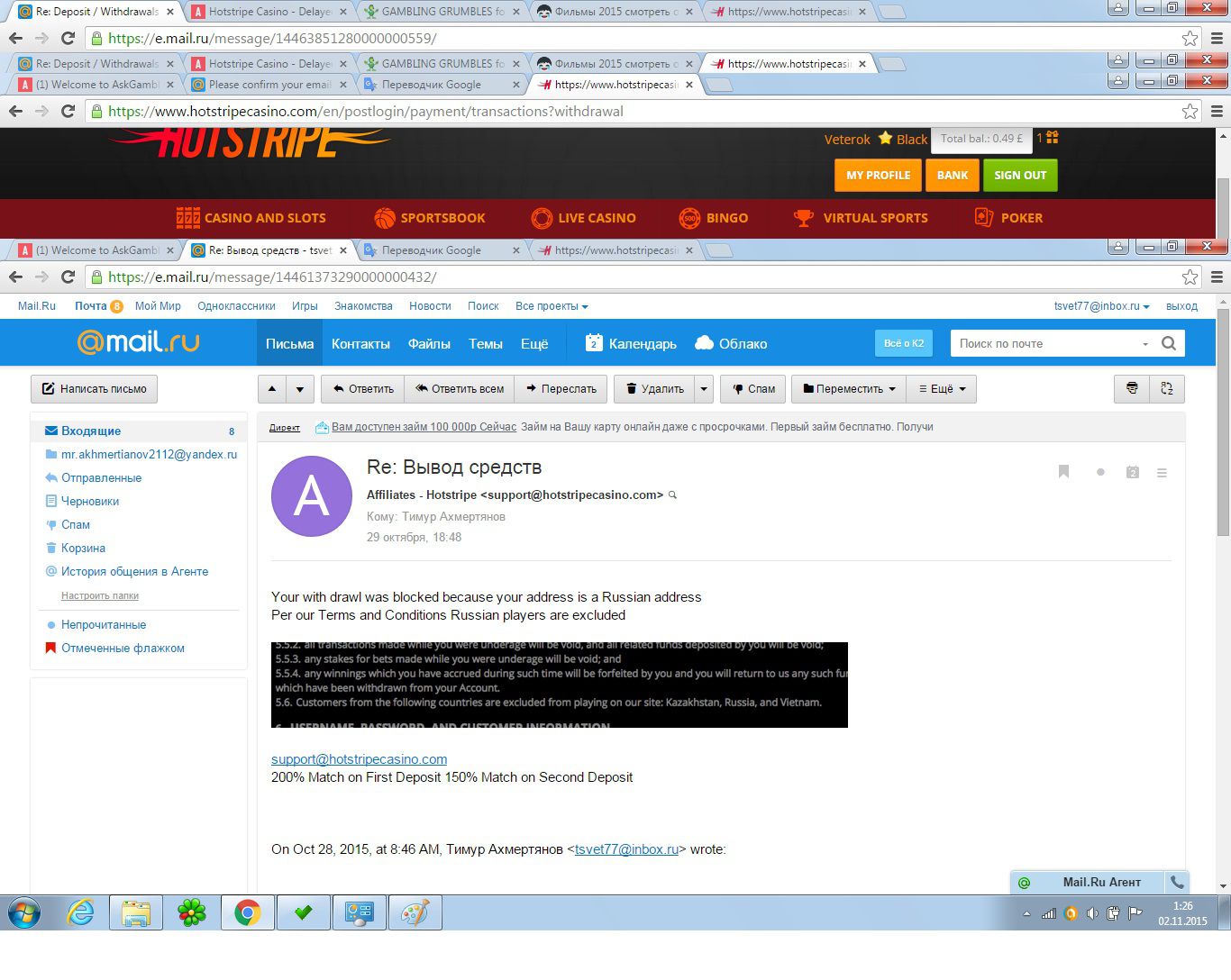Click the SIGN OUT button
1231x980 pixels.
[1020, 176]
